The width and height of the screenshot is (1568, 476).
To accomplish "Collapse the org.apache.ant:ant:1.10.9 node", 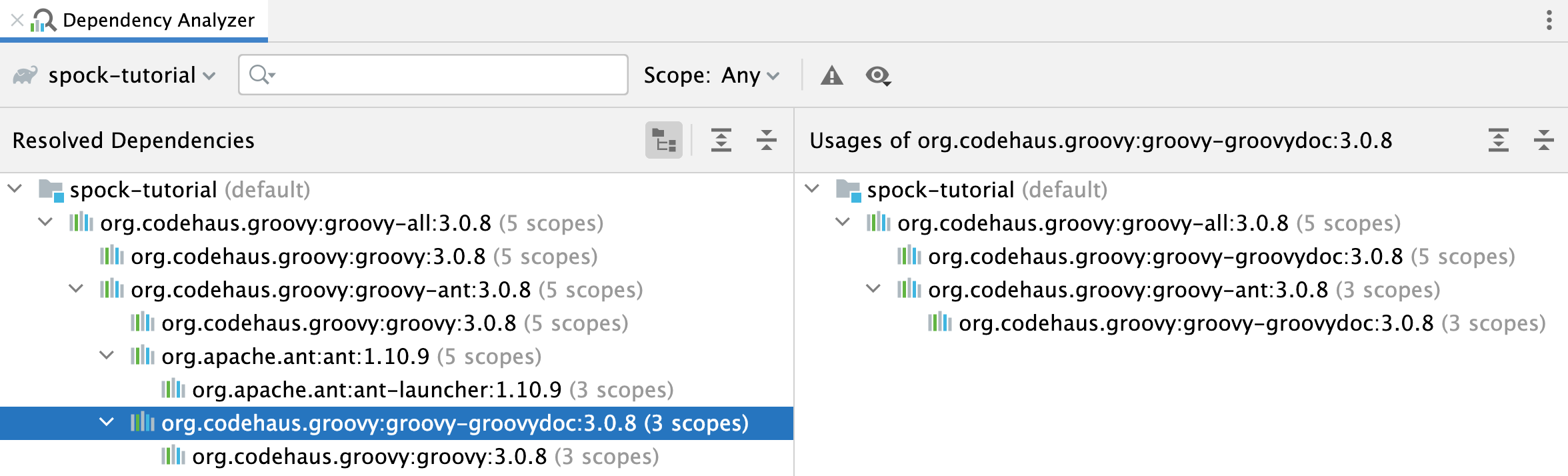I will tap(107, 355).
